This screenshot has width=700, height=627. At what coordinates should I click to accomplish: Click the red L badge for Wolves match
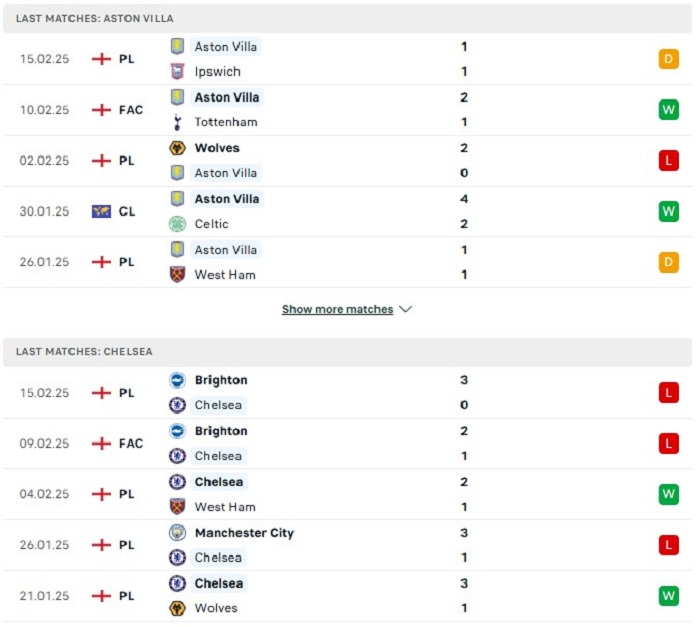coord(668,160)
